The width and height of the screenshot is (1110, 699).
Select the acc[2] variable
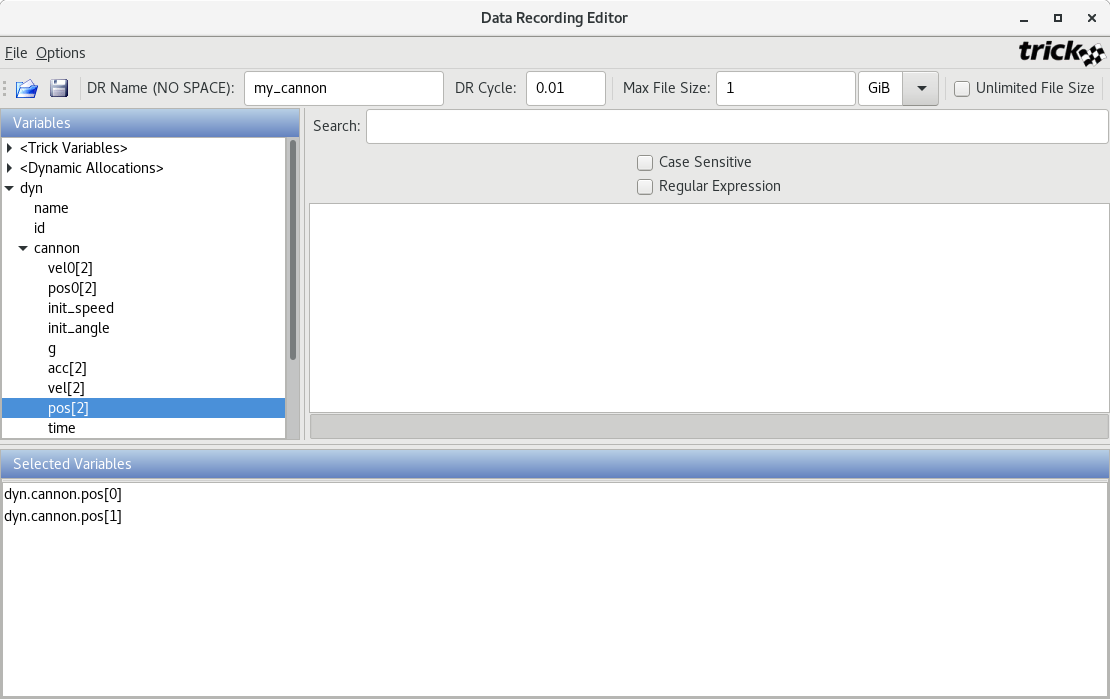point(67,368)
